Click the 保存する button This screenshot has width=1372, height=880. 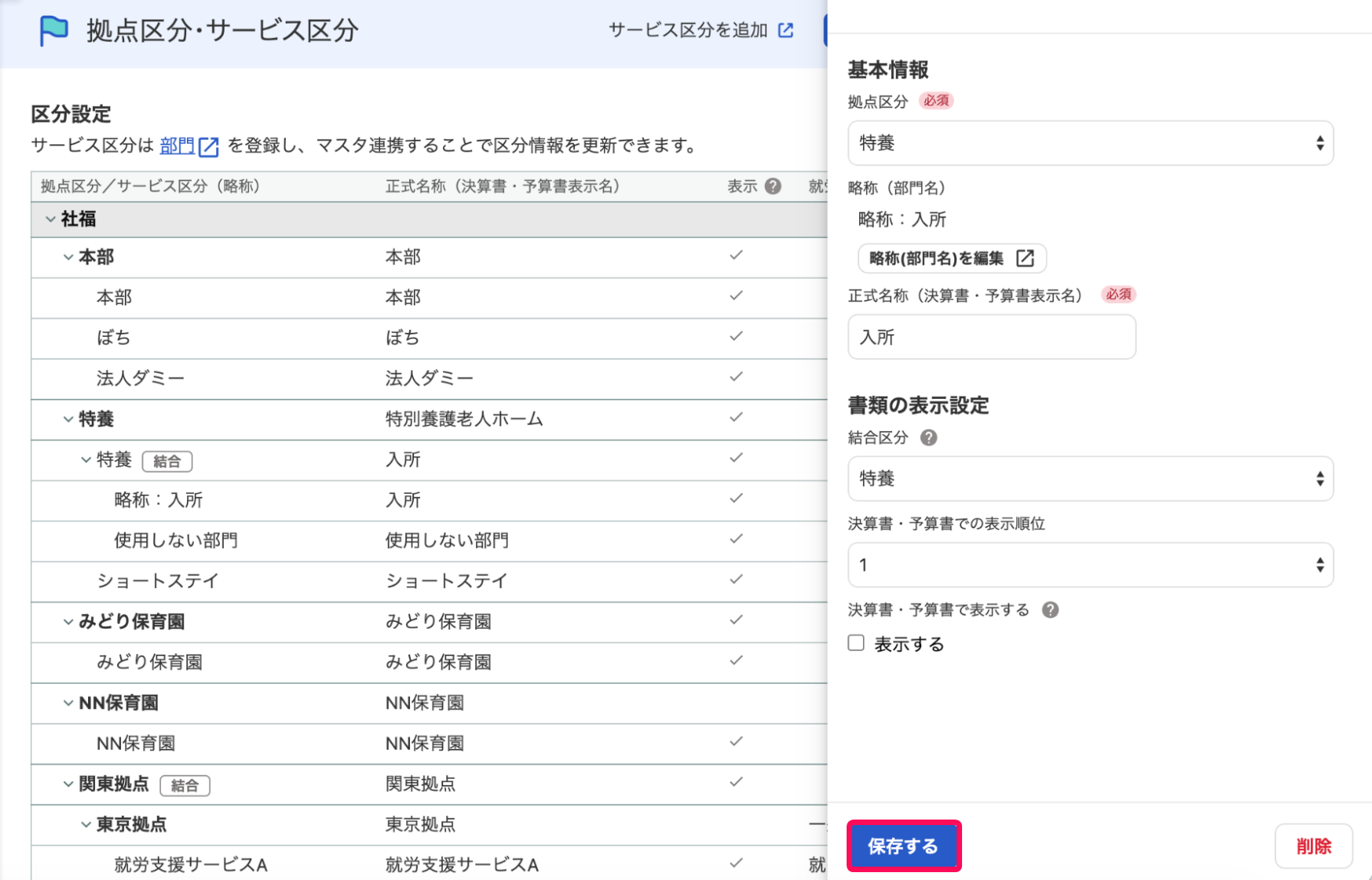pos(903,846)
